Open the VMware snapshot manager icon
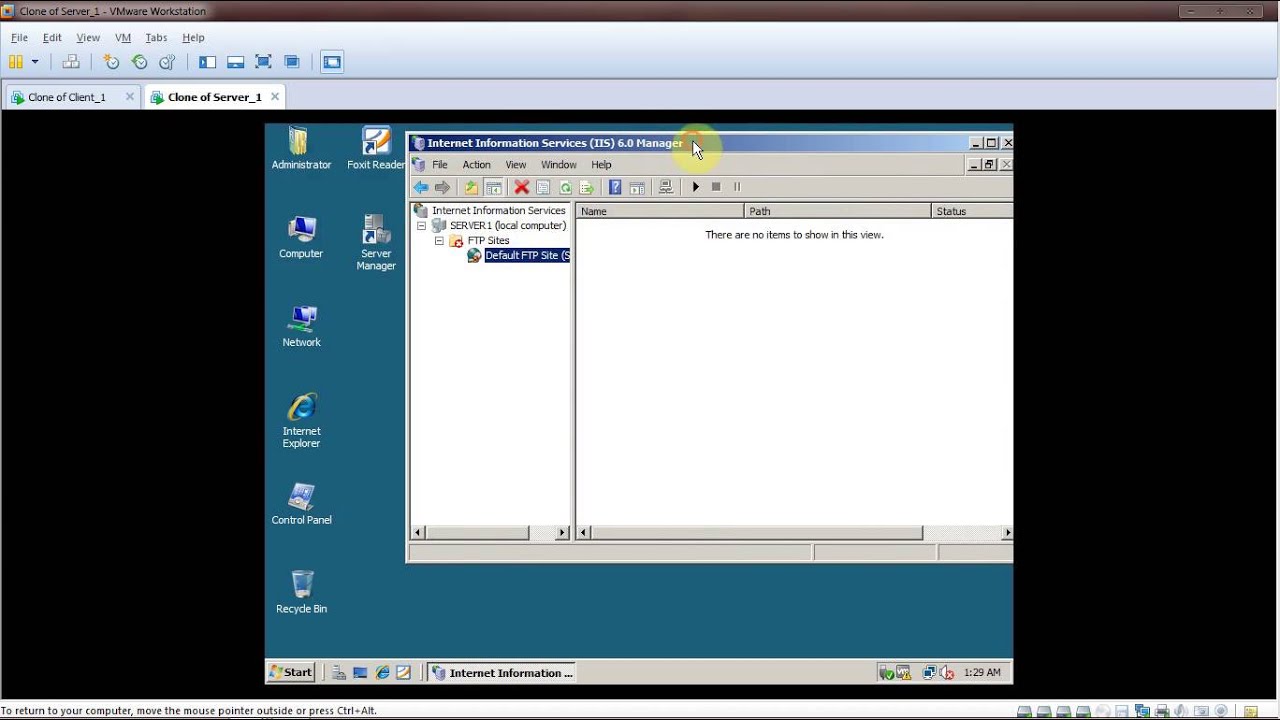The height and width of the screenshot is (720, 1280). [x=167, y=62]
